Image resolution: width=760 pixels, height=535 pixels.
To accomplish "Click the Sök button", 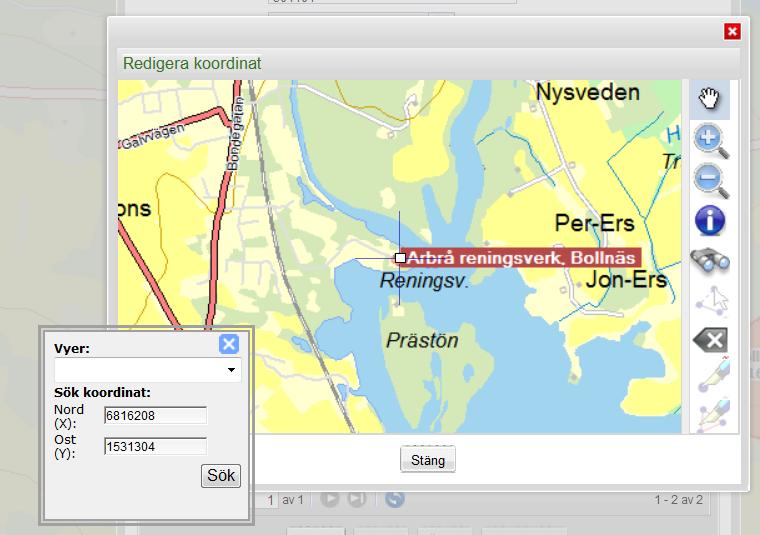I will tap(221, 476).
